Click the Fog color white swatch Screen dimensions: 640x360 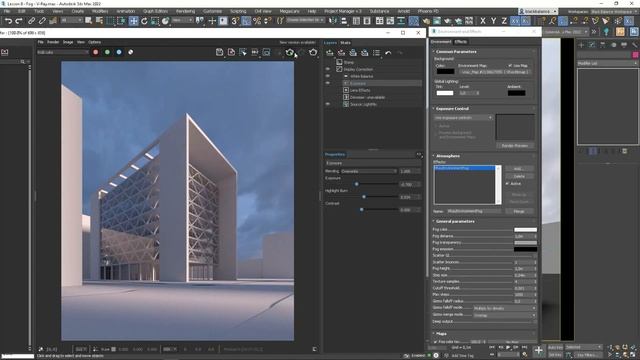tap(525, 230)
